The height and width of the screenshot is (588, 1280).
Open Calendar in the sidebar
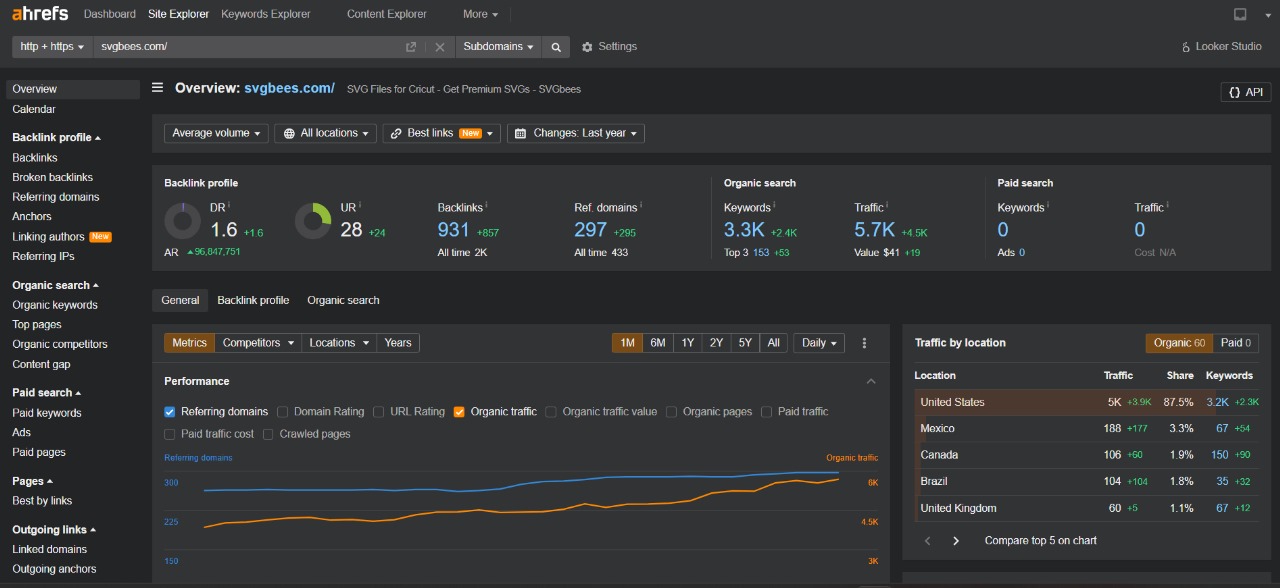[x=34, y=109]
